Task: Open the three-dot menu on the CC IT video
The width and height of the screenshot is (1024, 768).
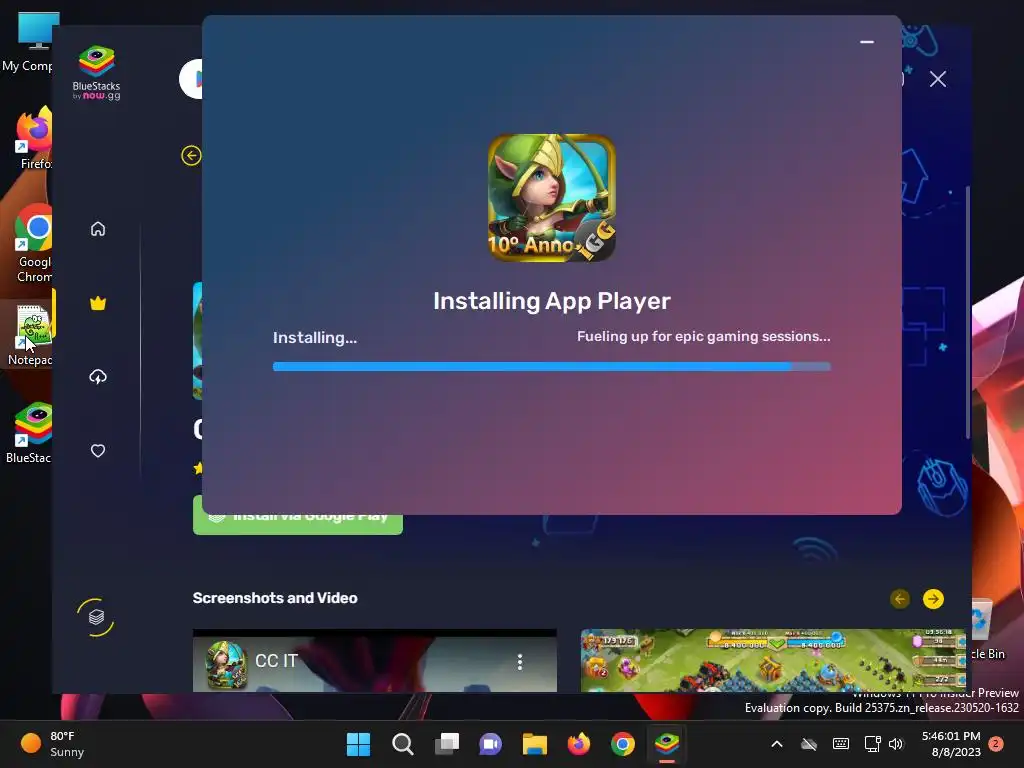Action: click(x=520, y=662)
